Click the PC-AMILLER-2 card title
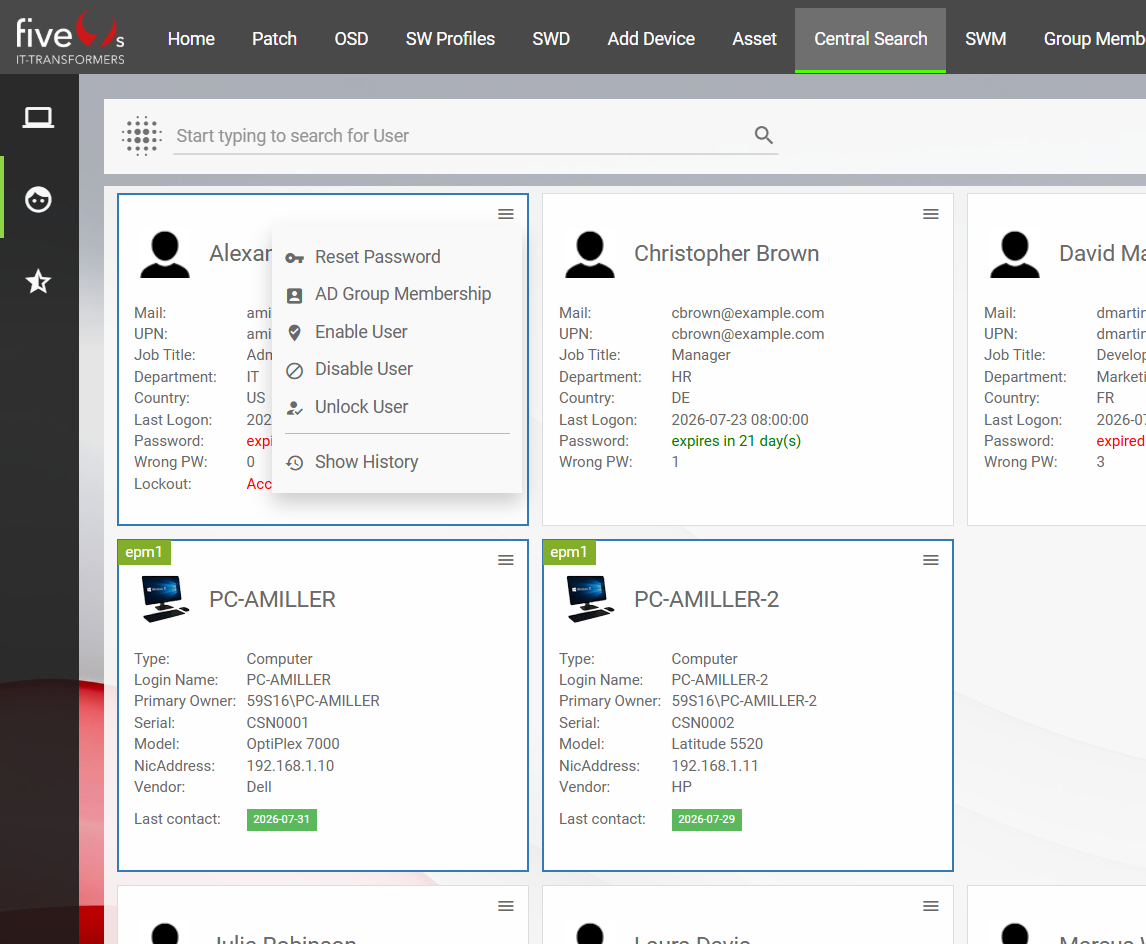 point(707,600)
